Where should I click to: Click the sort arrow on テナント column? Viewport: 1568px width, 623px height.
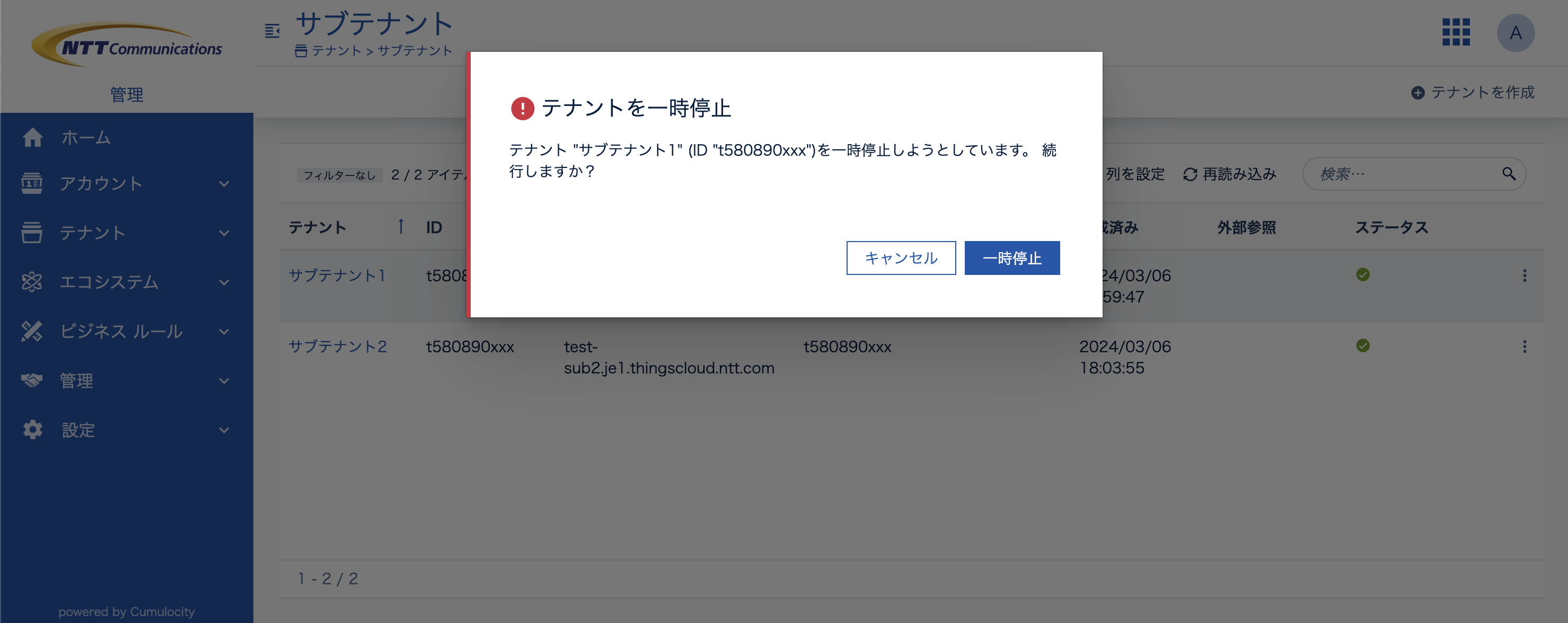(x=401, y=226)
